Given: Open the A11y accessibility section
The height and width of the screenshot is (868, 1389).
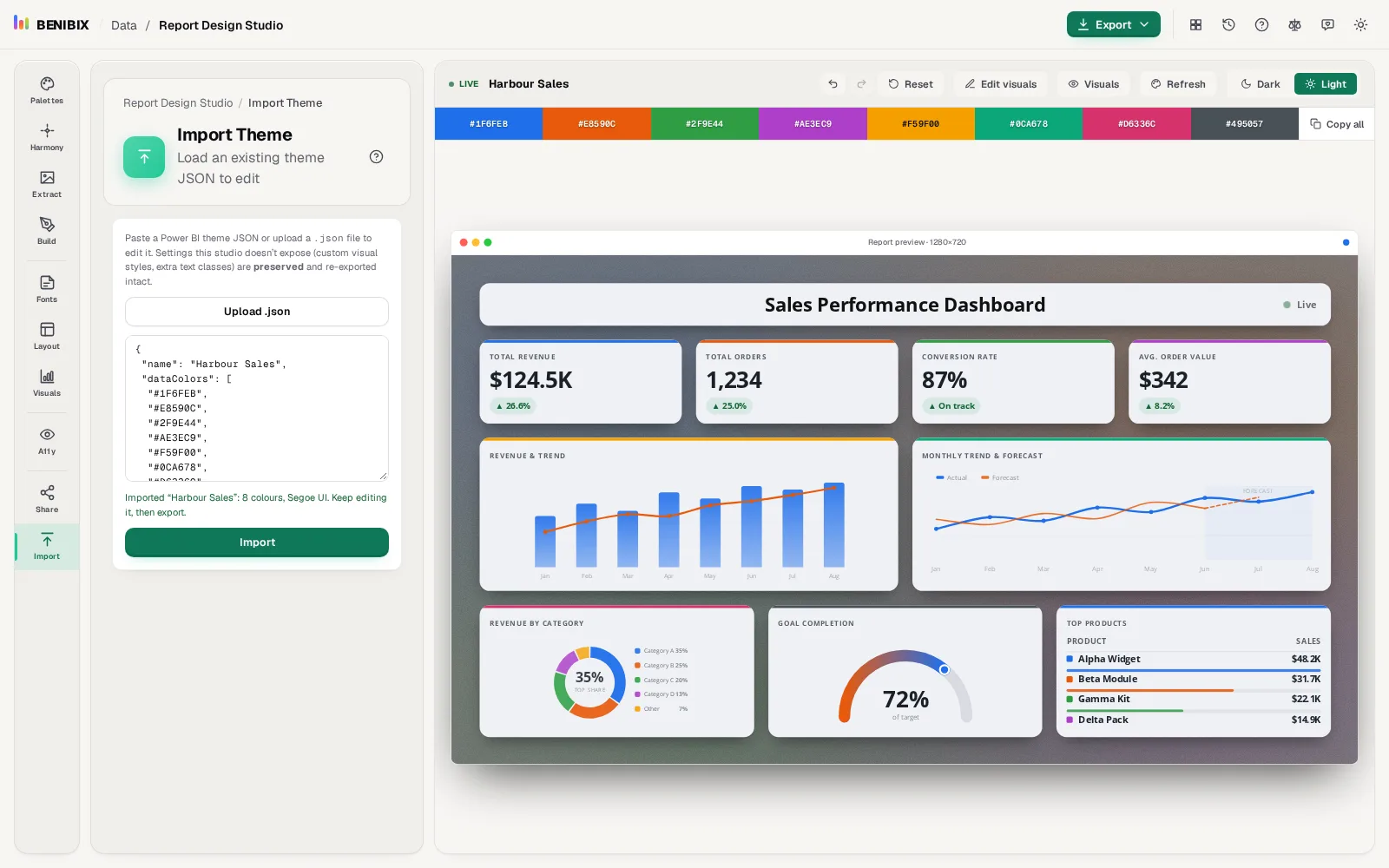Looking at the screenshot, I should (x=47, y=441).
